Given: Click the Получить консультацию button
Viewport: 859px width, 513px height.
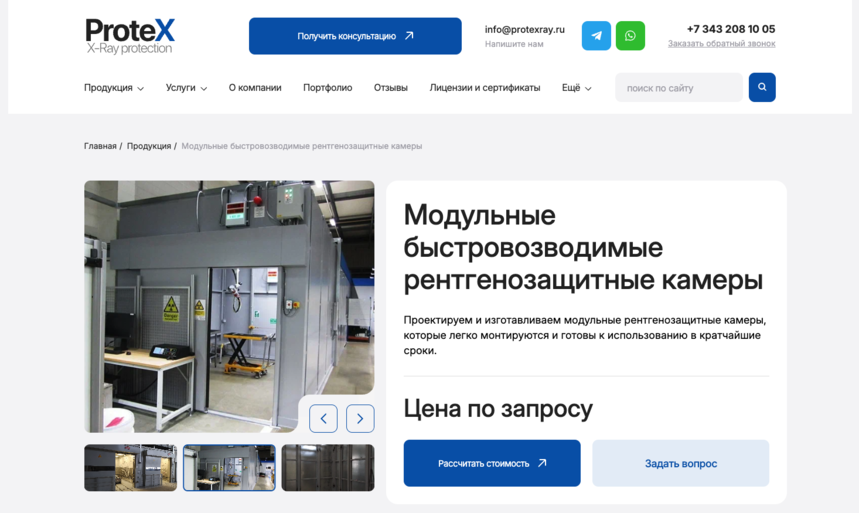Looking at the screenshot, I should point(355,36).
